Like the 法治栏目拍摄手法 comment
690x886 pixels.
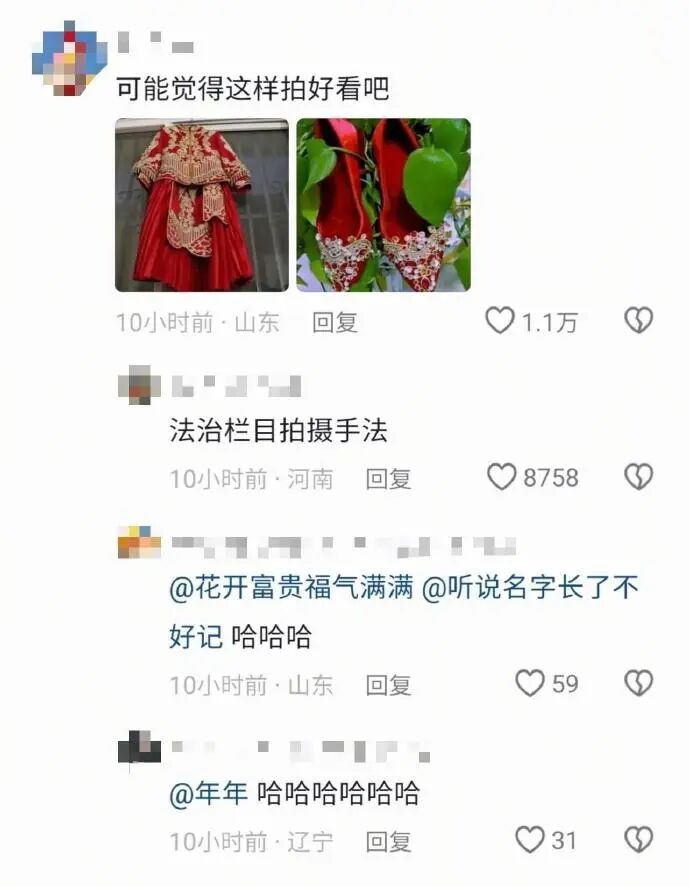click(502, 476)
